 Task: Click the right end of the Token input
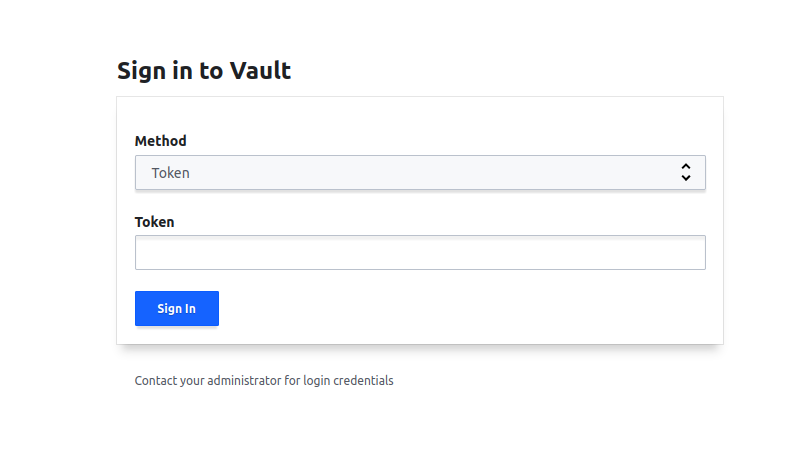696,252
